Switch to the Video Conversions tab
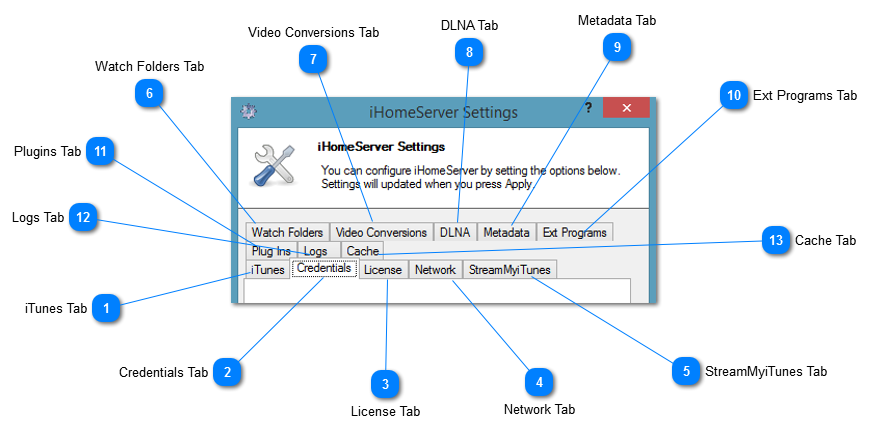This screenshot has height=435, width=873. click(381, 232)
